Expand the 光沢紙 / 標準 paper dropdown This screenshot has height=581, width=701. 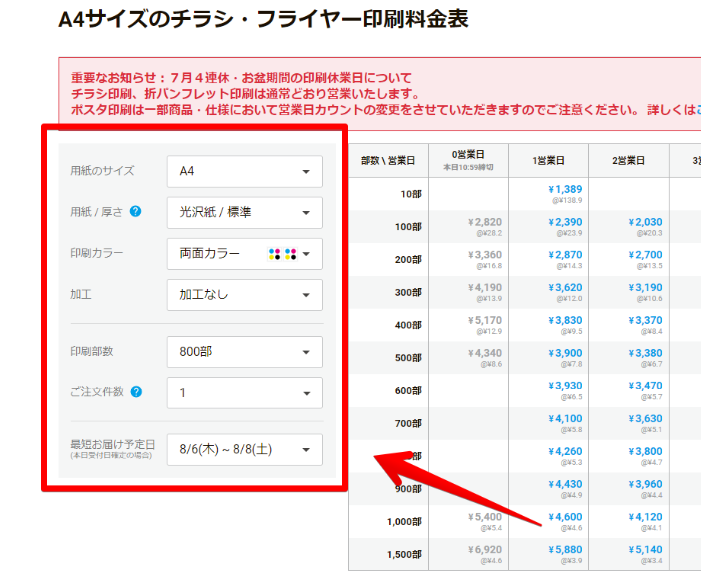pos(244,212)
